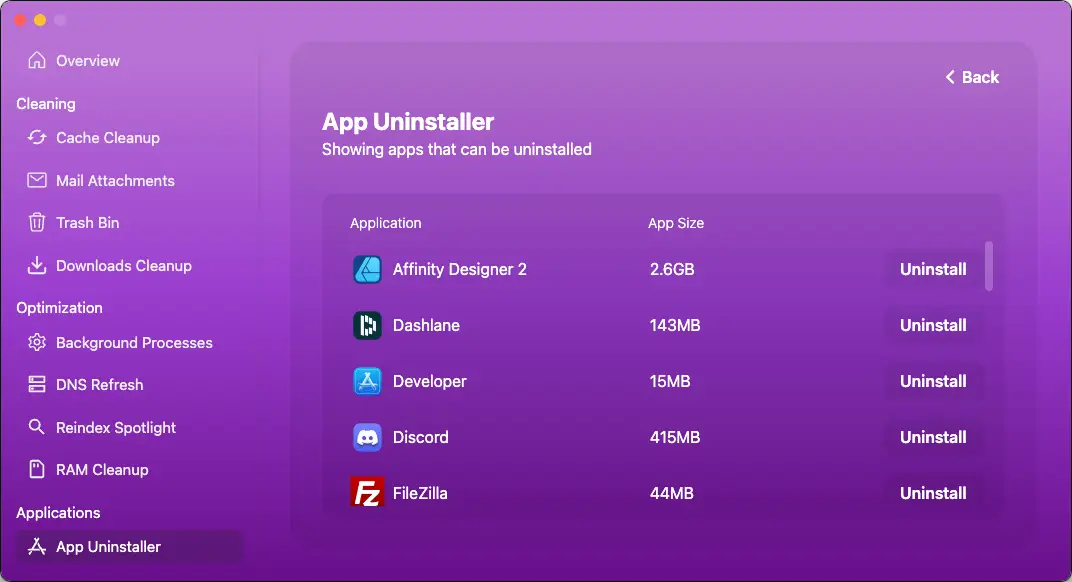The image size is (1072, 582).
Task: Open Mail Attachments in the sidebar
Action: [x=115, y=181]
